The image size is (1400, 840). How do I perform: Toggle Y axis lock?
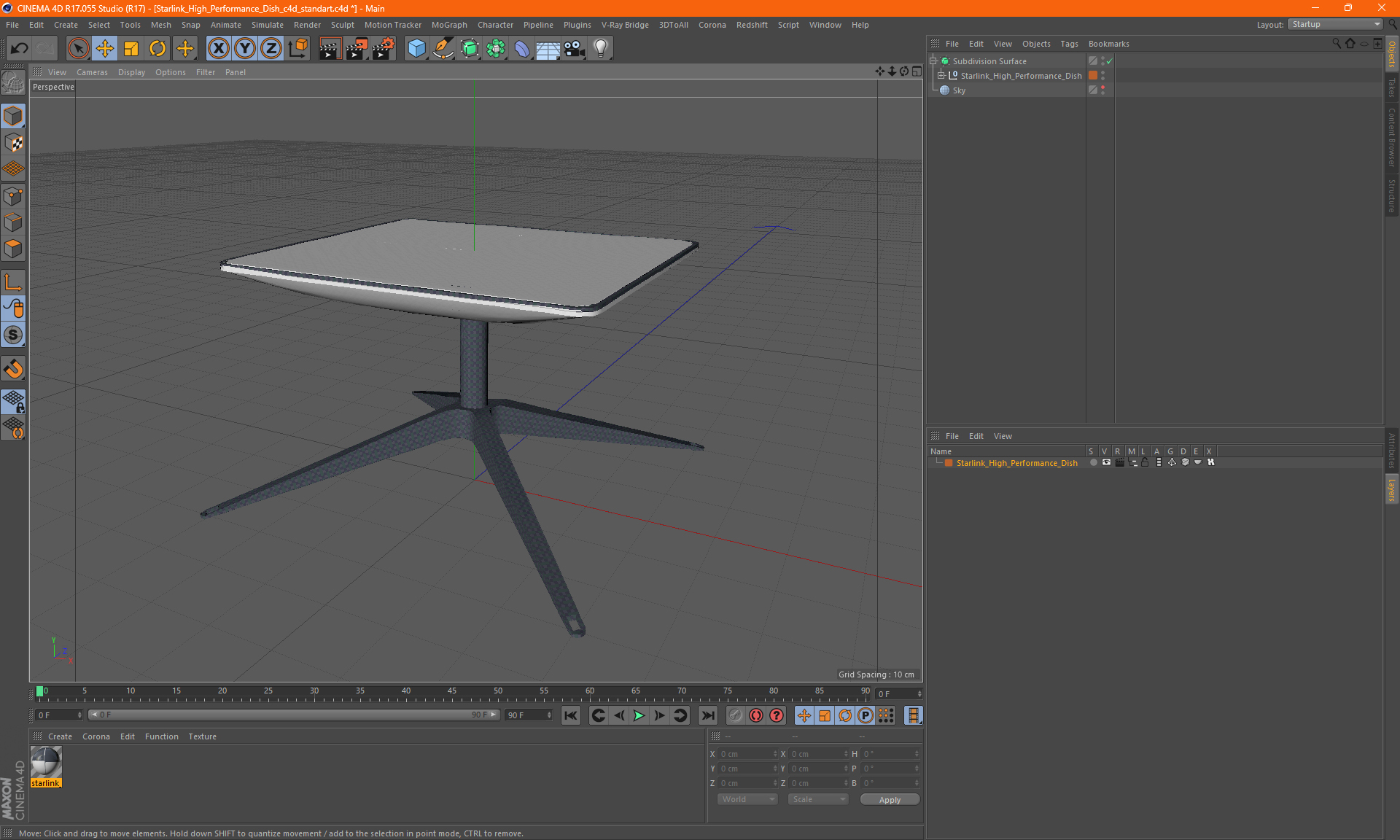tap(245, 48)
